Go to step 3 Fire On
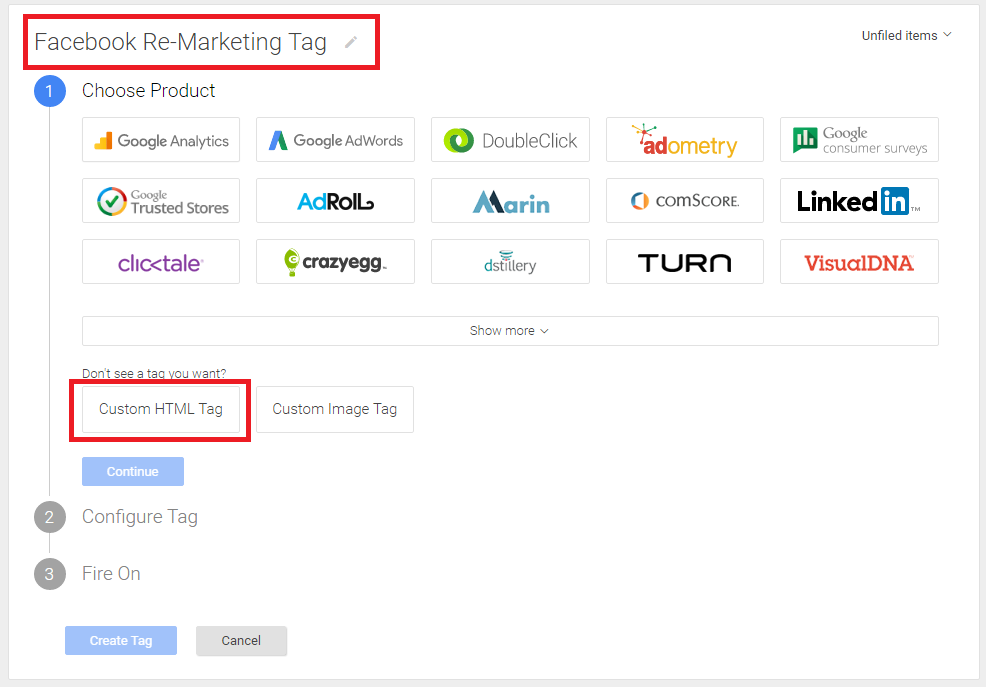The height and width of the screenshot is (687, 986). [111, 574]
